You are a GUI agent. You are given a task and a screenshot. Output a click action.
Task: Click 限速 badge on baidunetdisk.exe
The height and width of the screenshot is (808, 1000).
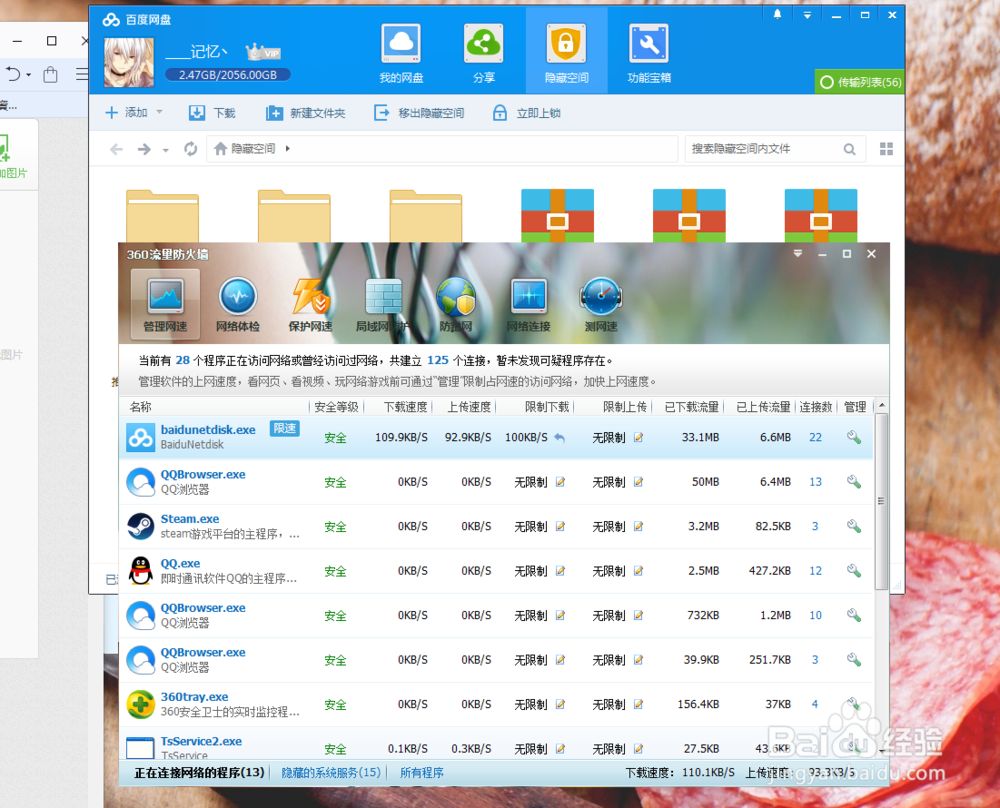tap(284, 429)
